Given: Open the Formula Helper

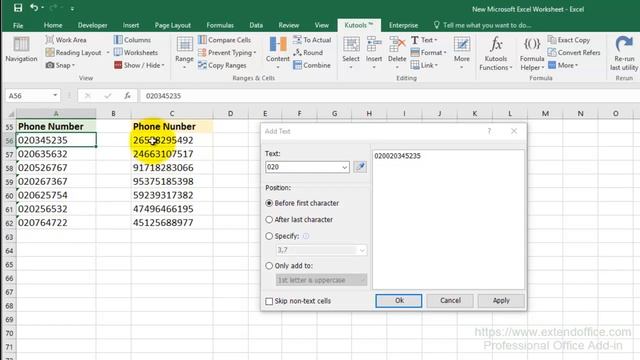Looking at the screenshot, I should click(532, 53).
